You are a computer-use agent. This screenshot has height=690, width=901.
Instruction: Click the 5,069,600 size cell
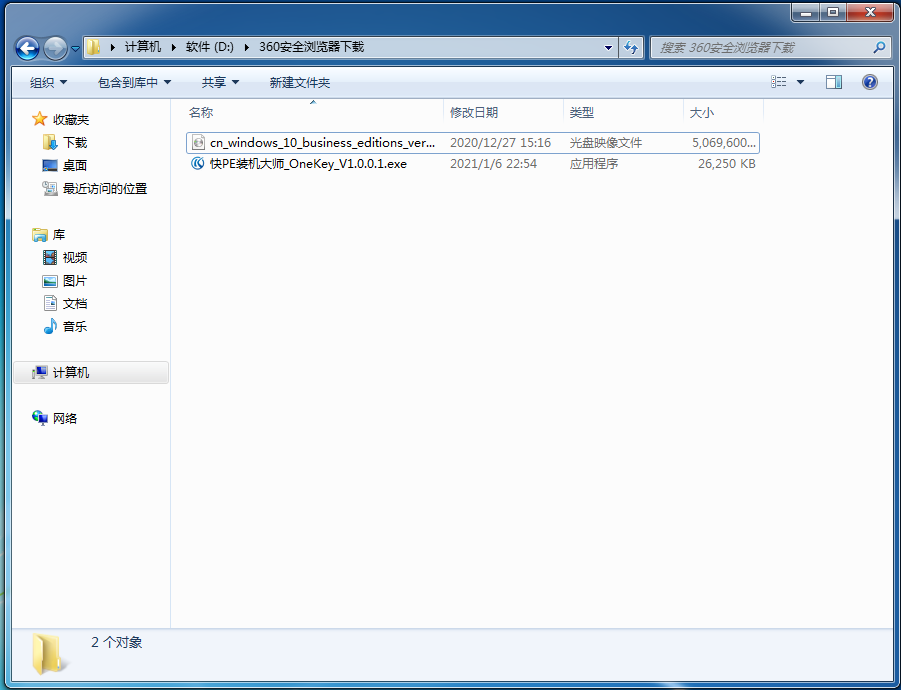coord(723,142)
